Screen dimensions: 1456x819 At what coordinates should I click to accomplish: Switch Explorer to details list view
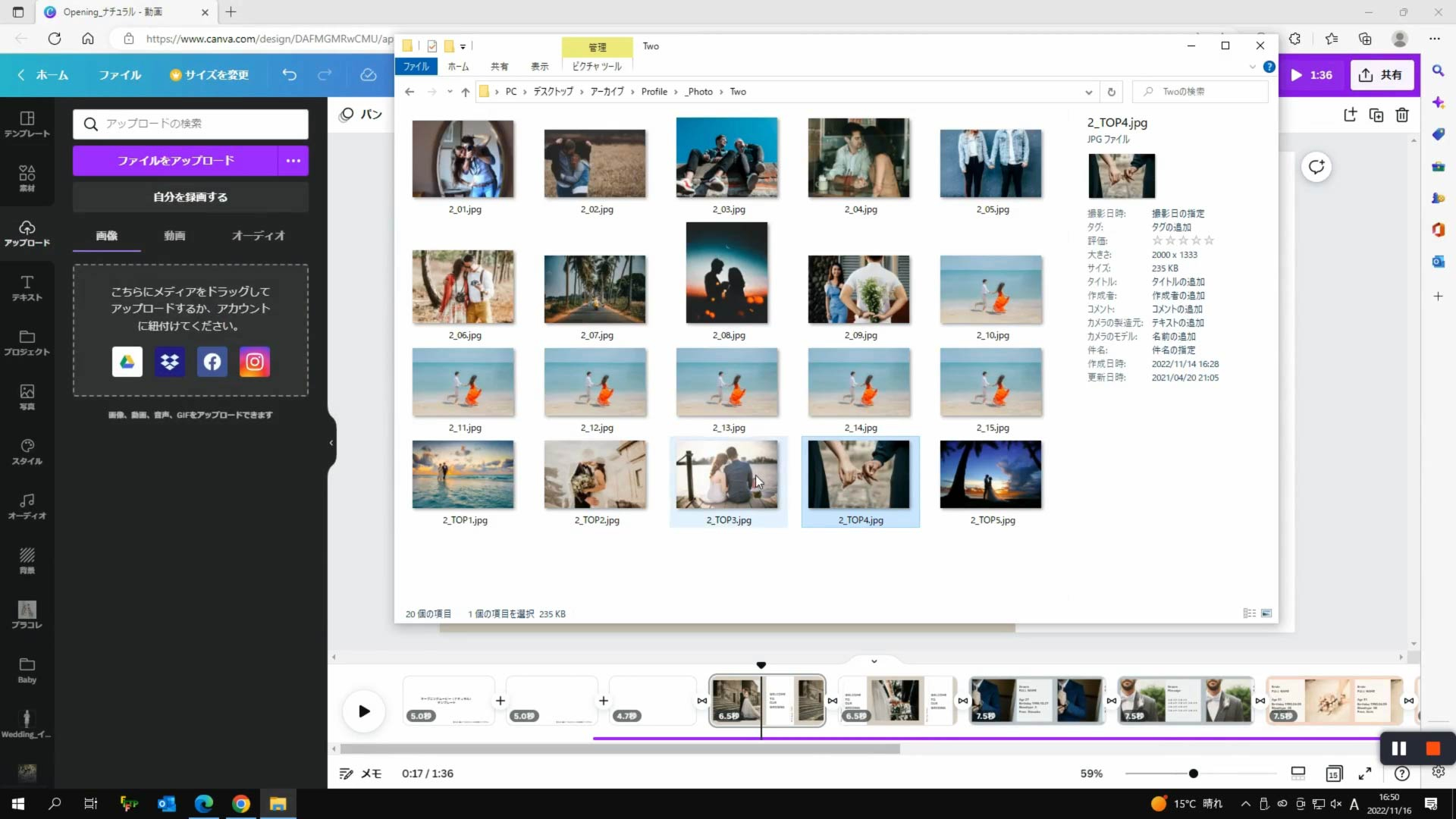1249,613
